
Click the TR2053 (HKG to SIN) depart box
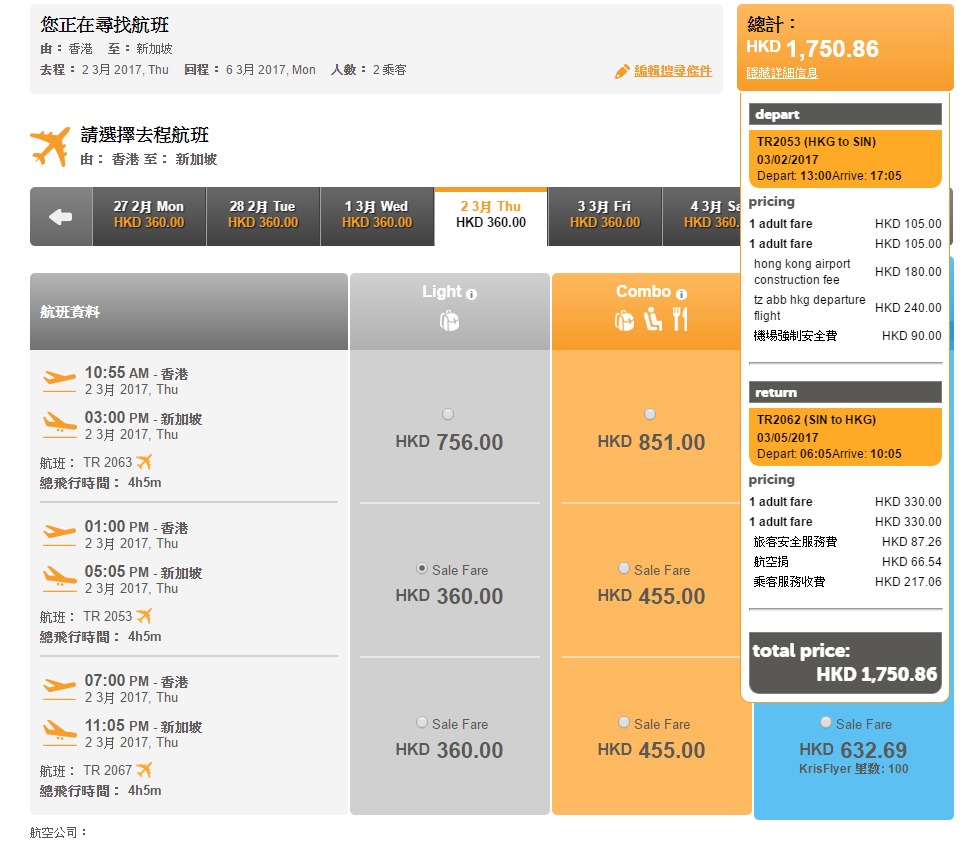845,159
